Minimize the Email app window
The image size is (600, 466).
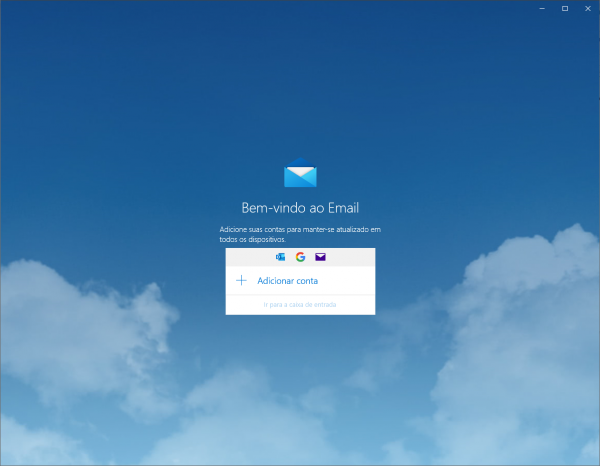541,8
